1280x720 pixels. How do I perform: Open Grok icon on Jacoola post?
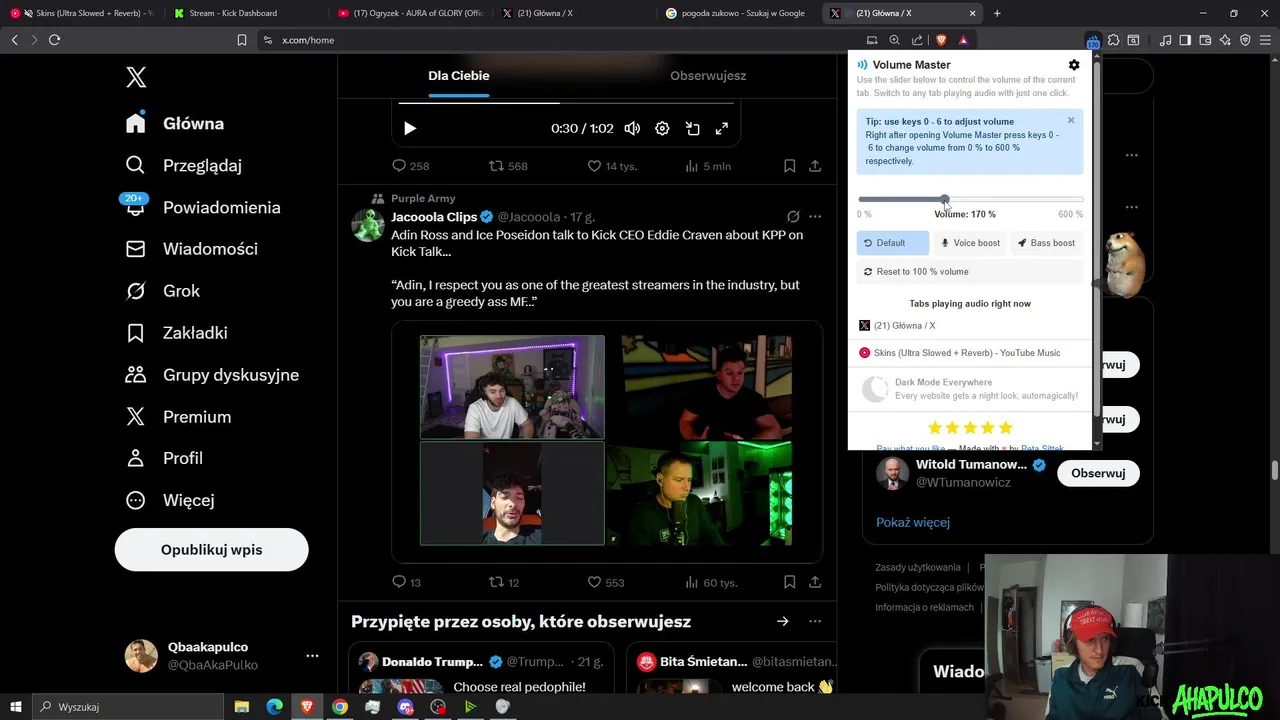[793, 216]
